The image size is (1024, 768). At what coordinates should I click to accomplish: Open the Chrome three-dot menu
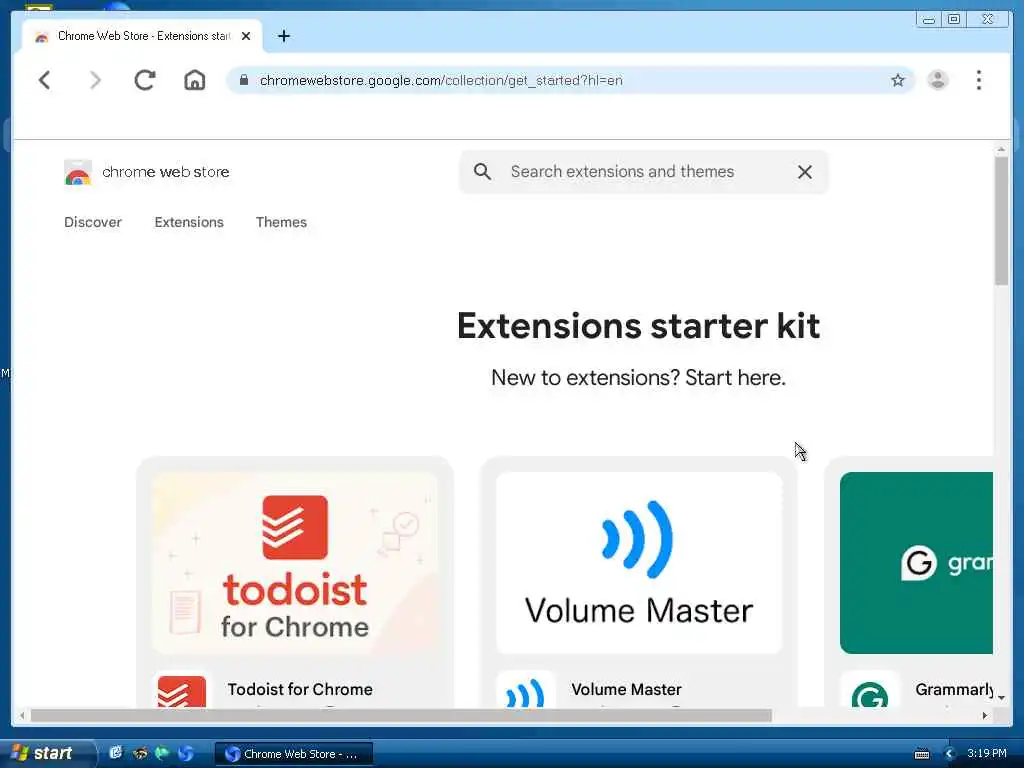pos(978,80)
